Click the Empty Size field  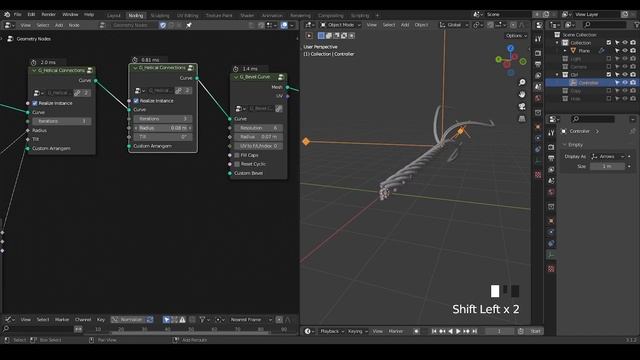pyautogui.click(x=607, y=167)
